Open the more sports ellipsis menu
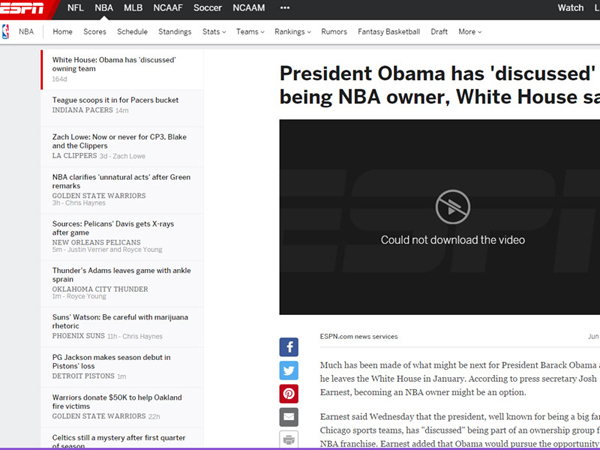 click(285, 8)
